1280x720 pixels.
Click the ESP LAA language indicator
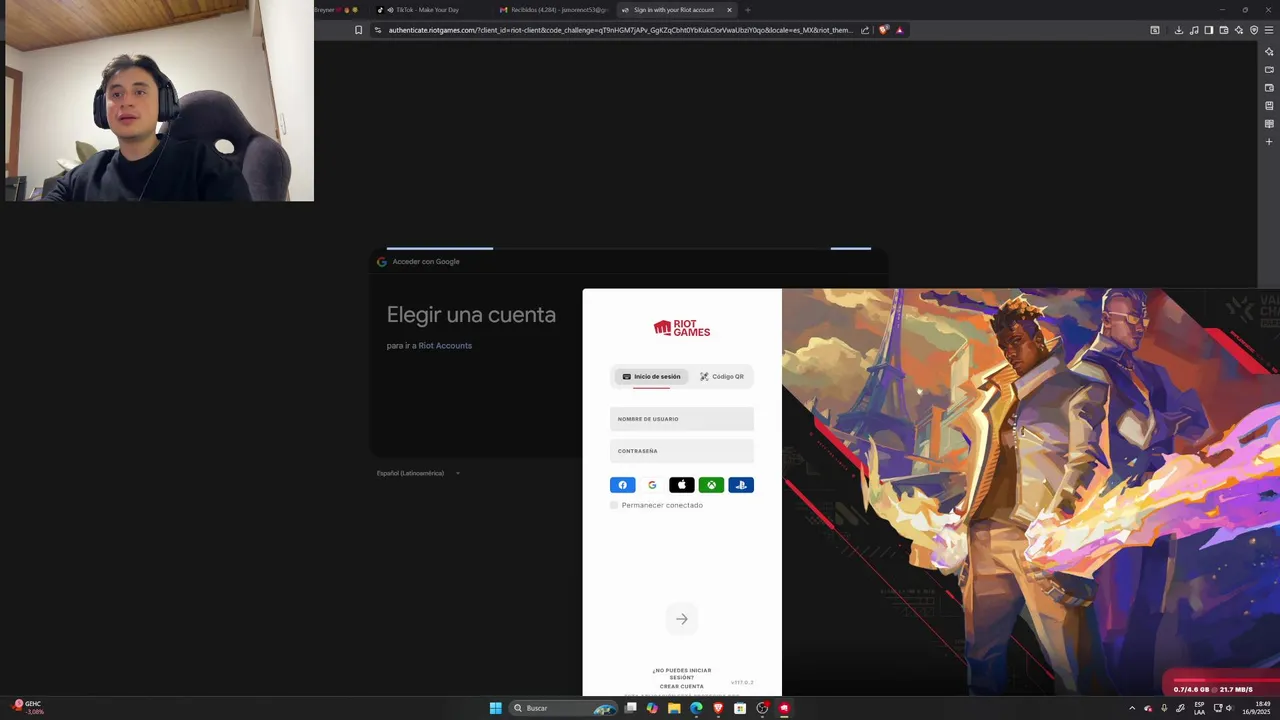[1199, 708]
